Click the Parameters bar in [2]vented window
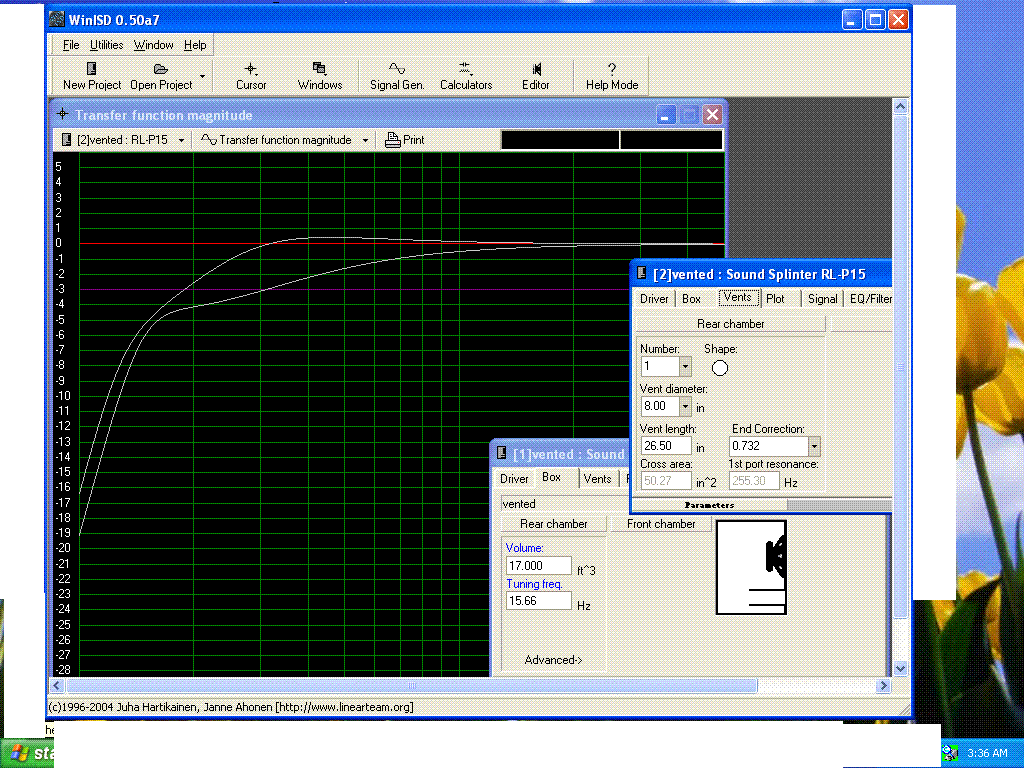1024x768 pixels. pos(710,505)
